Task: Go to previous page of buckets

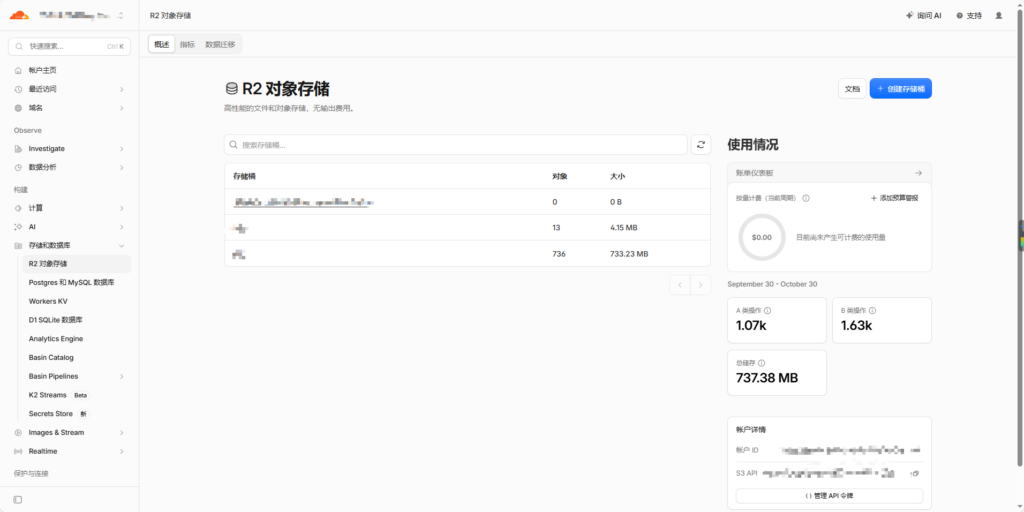Action: (x=680, y=285)
